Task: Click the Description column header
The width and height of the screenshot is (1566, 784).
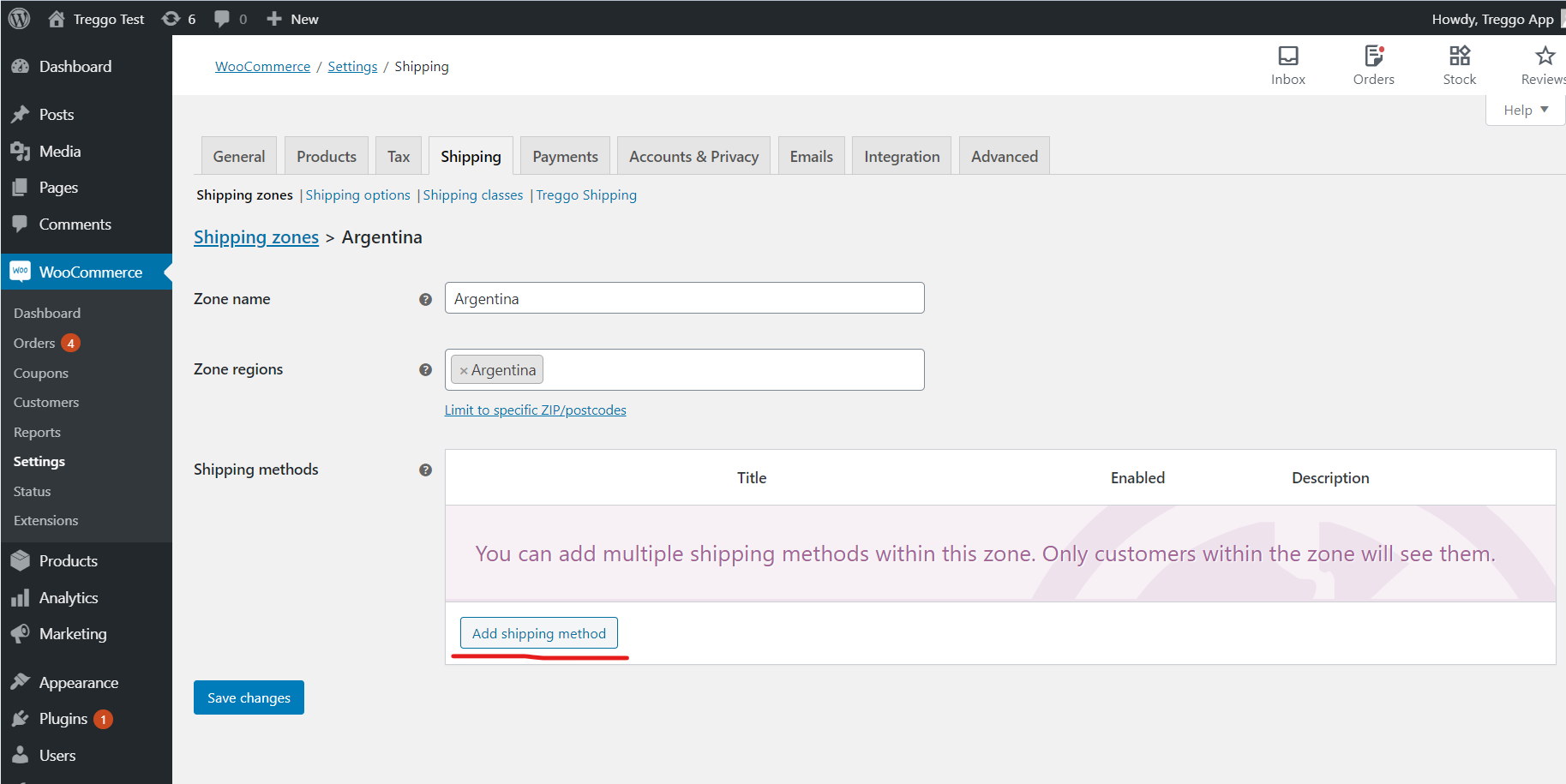Action: click(1330, 478)
